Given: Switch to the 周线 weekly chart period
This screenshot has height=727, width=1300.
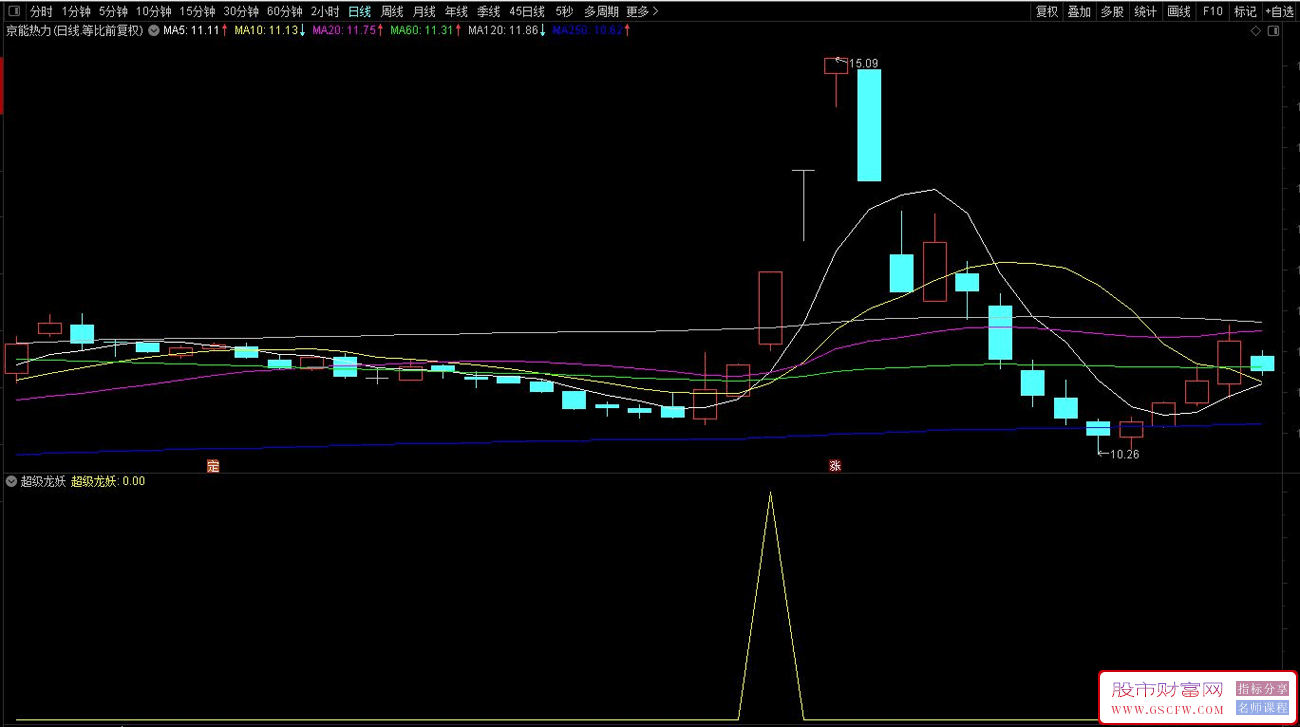Looking at the screenshot, I should coord(392,12).
